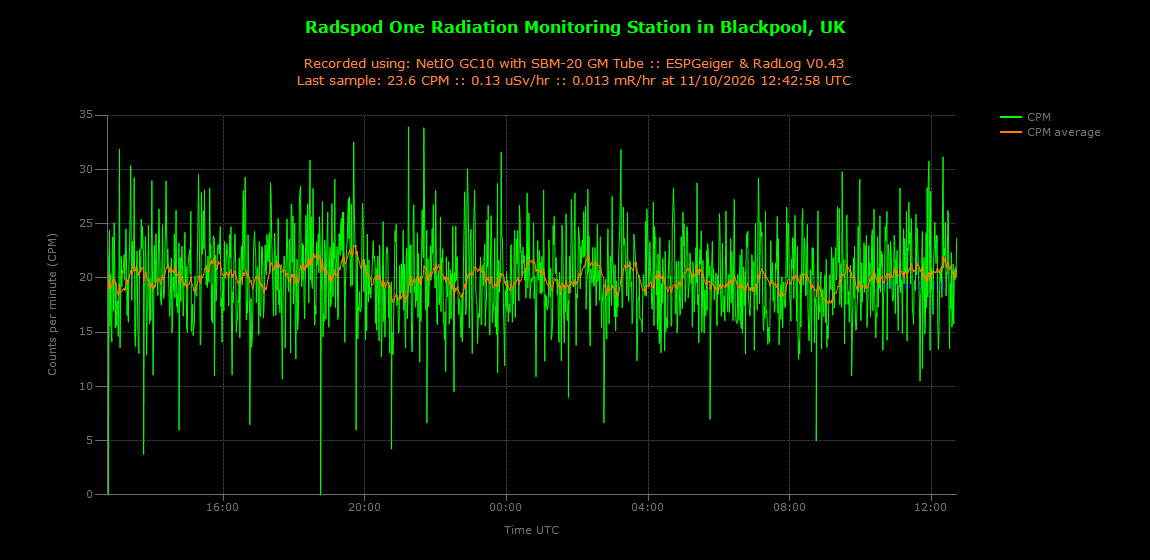1150x560 pixels.
Task: Click the chart title Radspod One Radiation Monitoring Station
Action: (x=575, y=27)
